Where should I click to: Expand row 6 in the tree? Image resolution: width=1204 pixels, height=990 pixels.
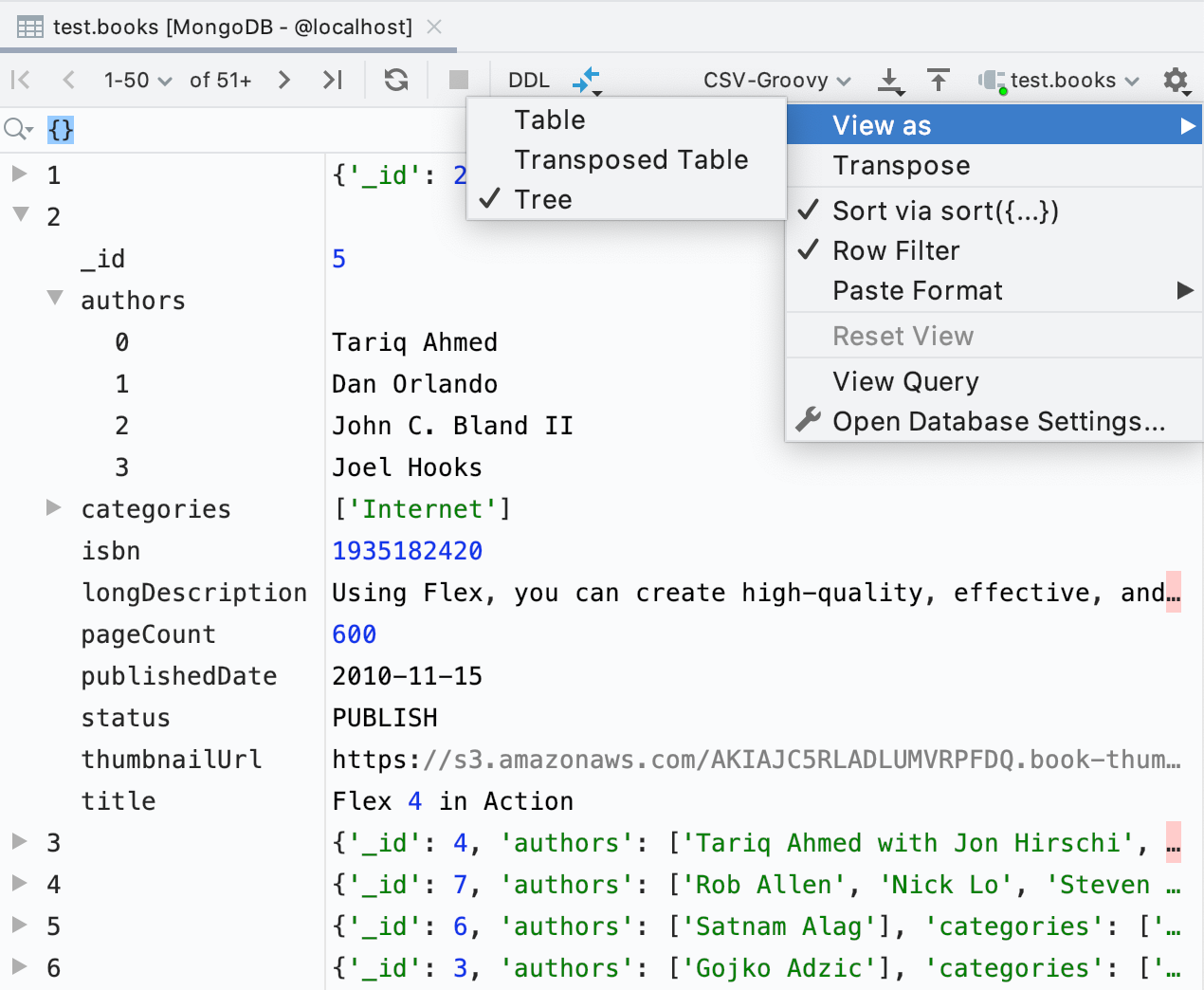coord(19,966)
